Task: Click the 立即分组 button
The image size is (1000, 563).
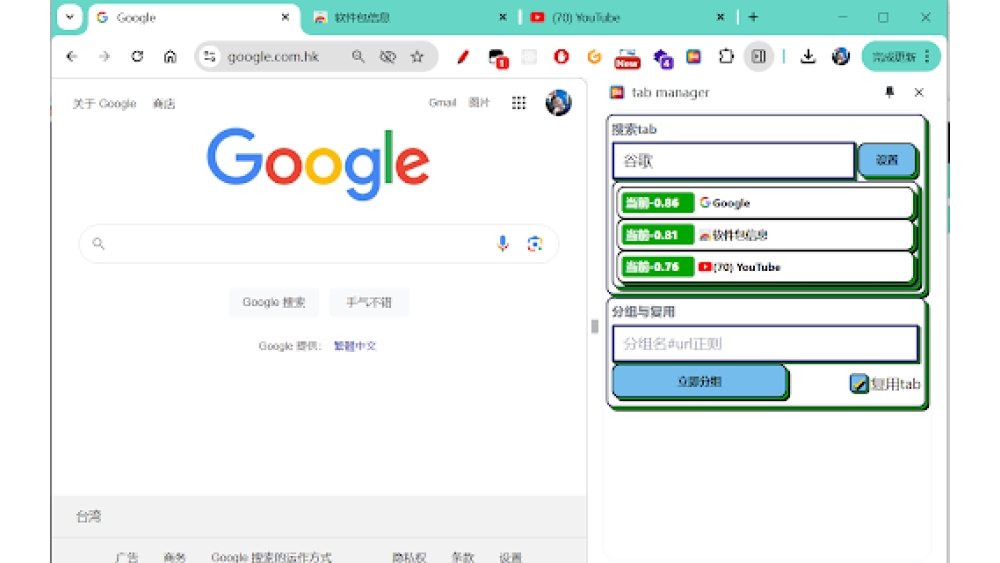Action: click(700, 381)
